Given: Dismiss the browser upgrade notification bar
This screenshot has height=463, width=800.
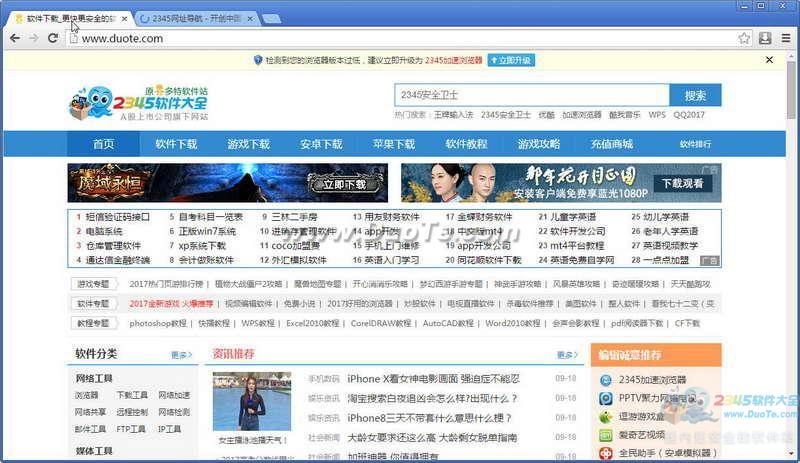Looking at the screenshot, I should (769, 60).
